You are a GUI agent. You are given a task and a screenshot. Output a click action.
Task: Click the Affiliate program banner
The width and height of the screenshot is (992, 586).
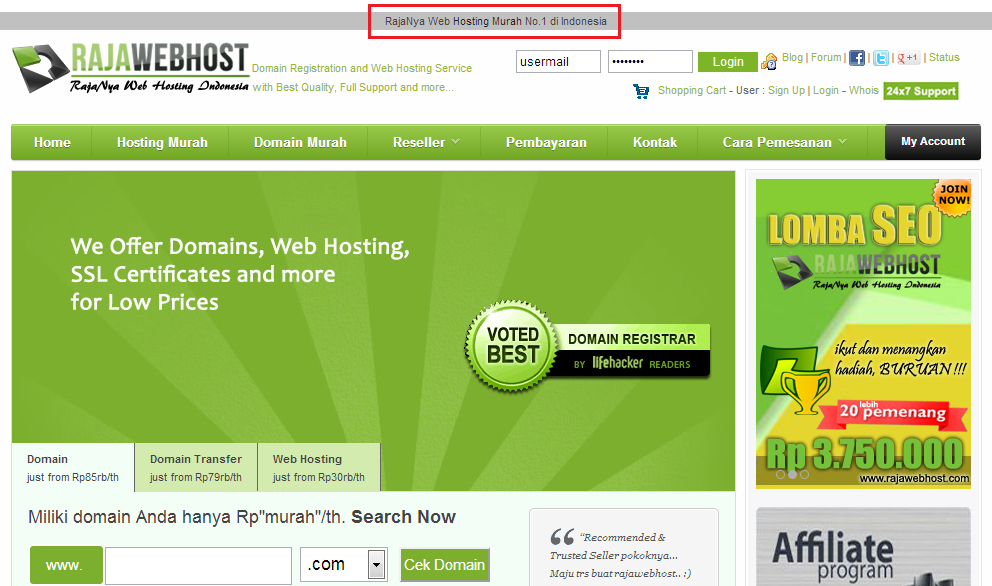863,547
